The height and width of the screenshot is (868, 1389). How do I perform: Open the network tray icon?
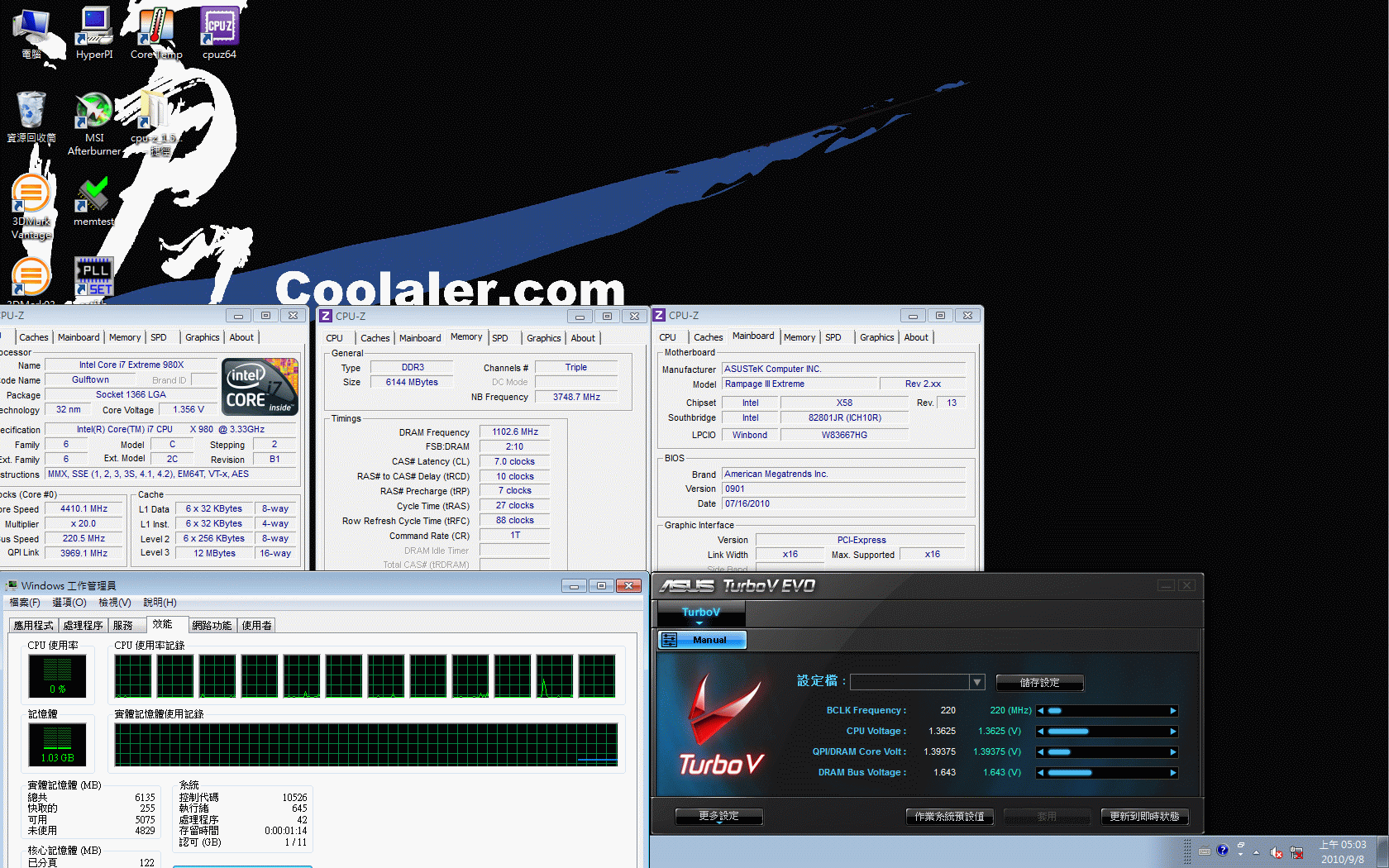tap(1296, 852)
